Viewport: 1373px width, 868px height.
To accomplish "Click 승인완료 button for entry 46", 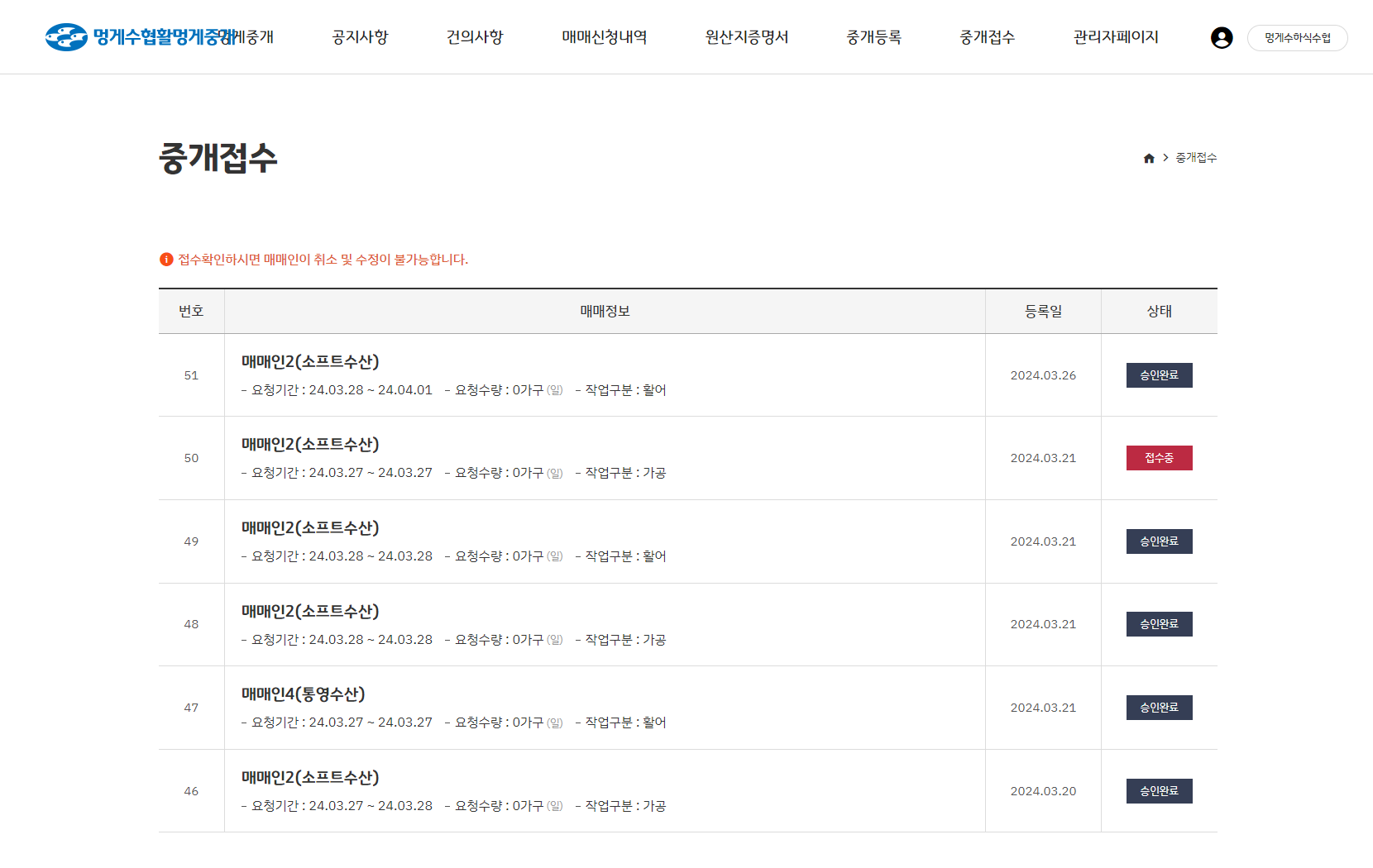I will click(1159, 791).
